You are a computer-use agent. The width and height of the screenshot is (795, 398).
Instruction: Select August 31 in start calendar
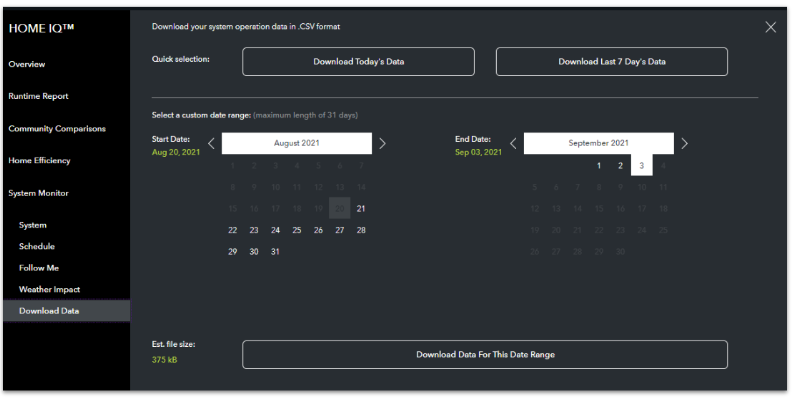pos(275,251)
